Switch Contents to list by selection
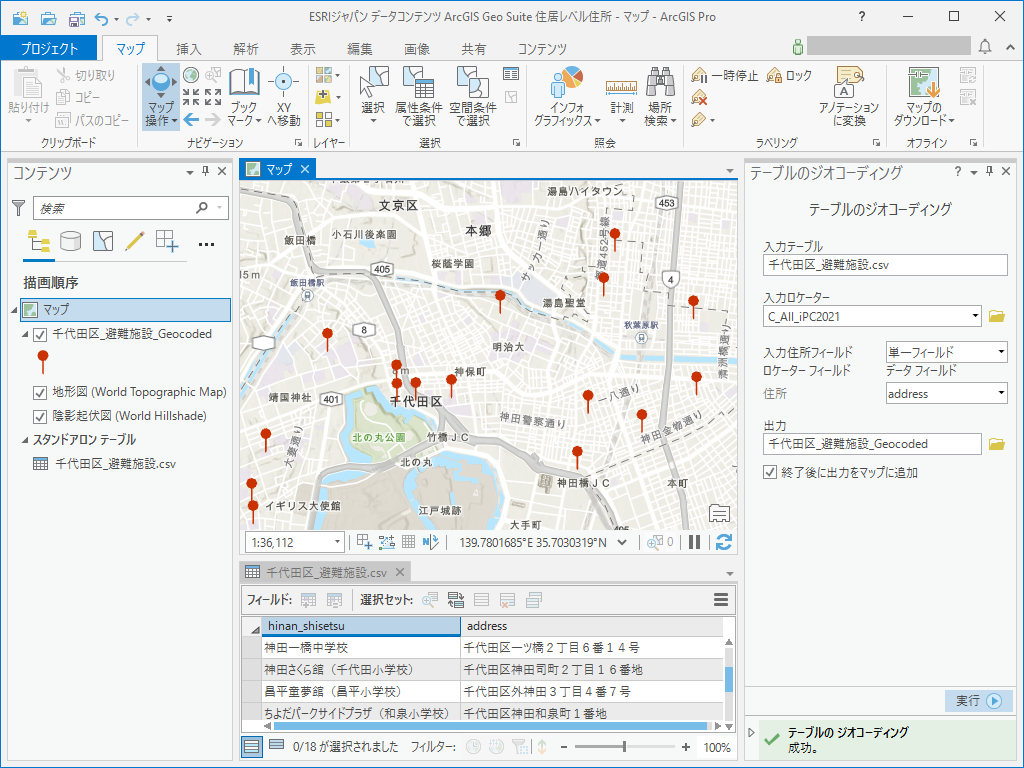Screen dimensions: 1024x768 coord(103,242)
